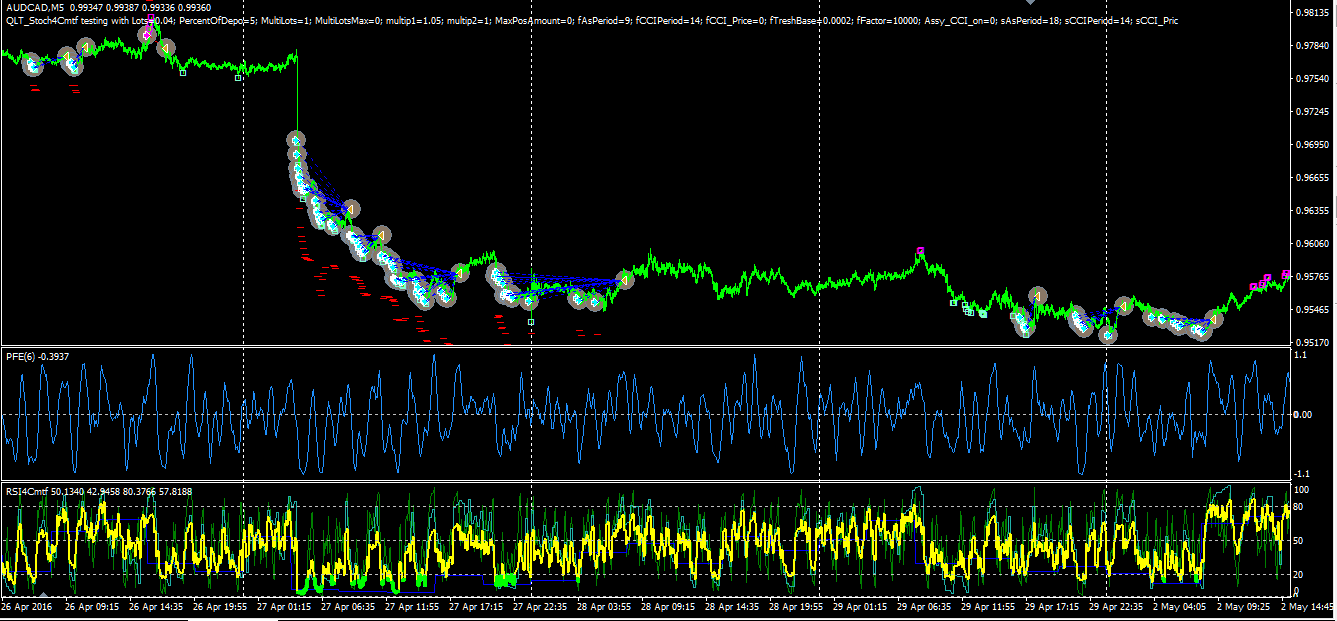The height and width of the screenshot is (621, 1337).
Task: Click the 0.96355 price scale label
Action: click(x=1310, y=211)
